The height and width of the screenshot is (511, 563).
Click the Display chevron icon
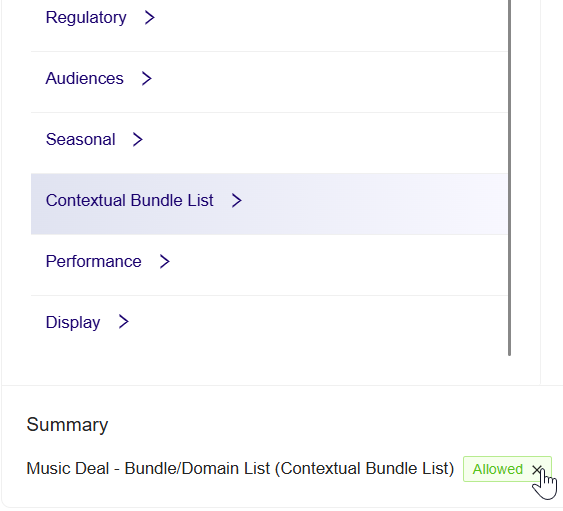point(123,322)
